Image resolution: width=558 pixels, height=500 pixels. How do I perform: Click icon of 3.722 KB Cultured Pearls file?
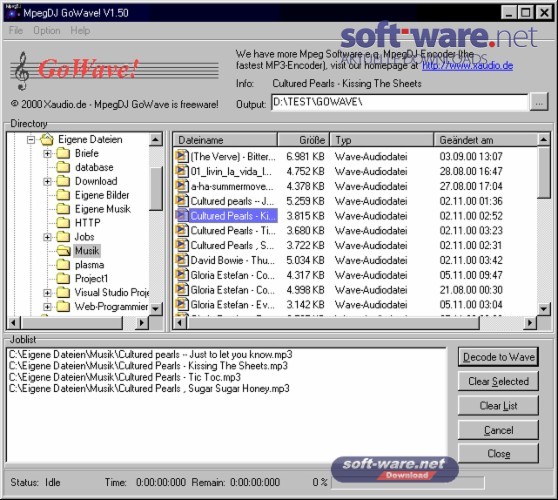tap(181, 245)
